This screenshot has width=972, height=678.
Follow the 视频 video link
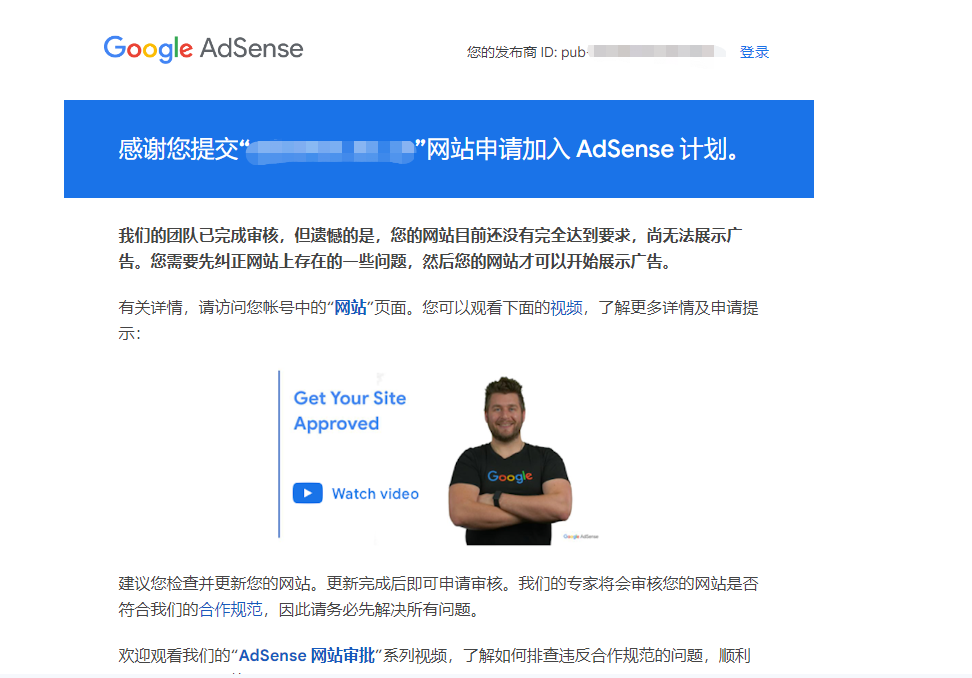pyautogui.click(x=566, y=307)
